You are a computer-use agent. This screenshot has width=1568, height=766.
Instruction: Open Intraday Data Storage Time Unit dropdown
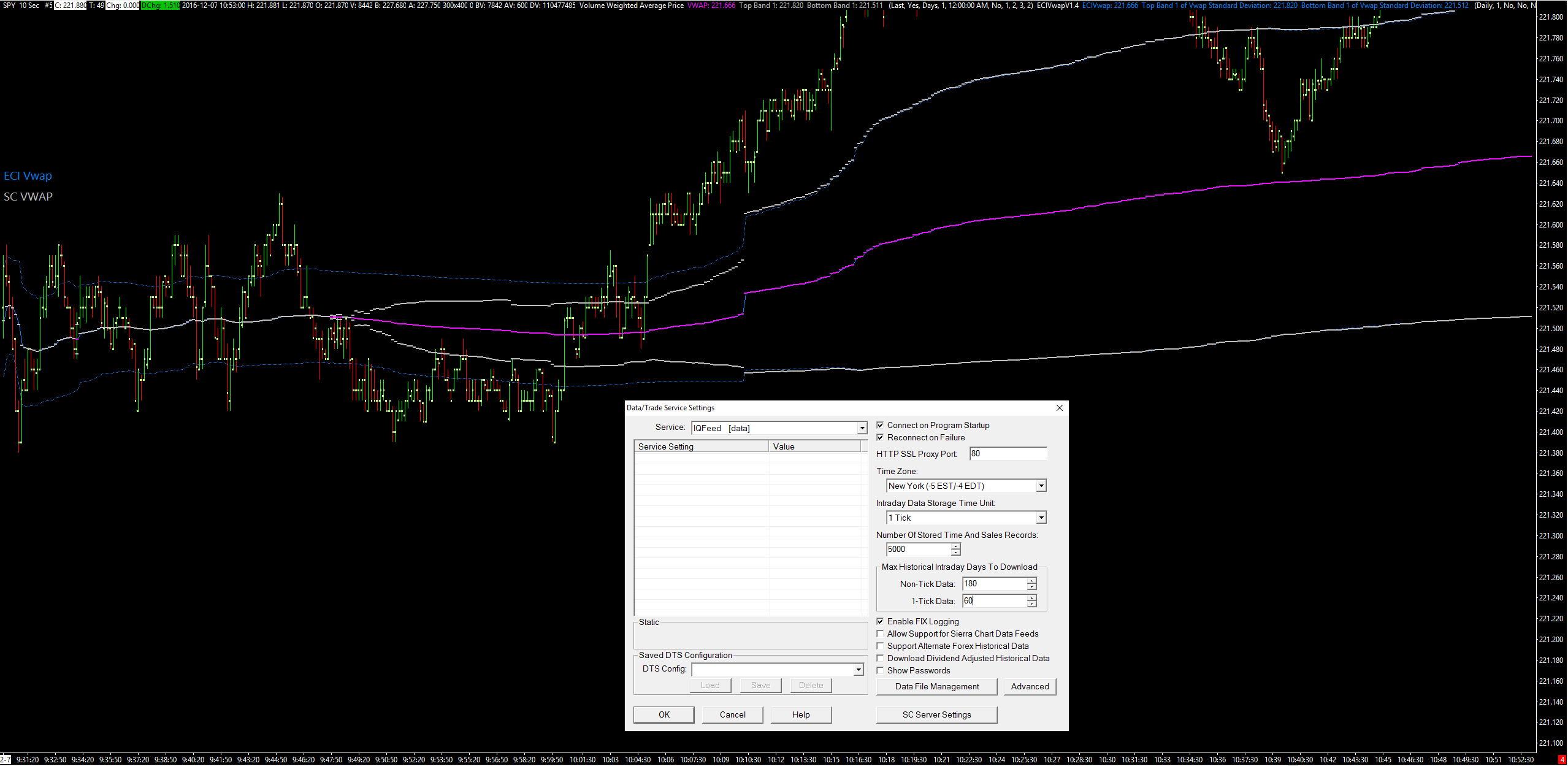pyautogui.click(x=1041, y=518)
